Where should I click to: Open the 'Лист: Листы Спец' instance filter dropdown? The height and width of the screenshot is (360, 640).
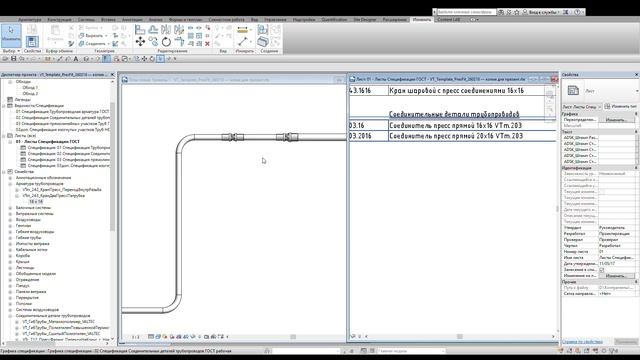pyautogui.click(x=582, y=107)
